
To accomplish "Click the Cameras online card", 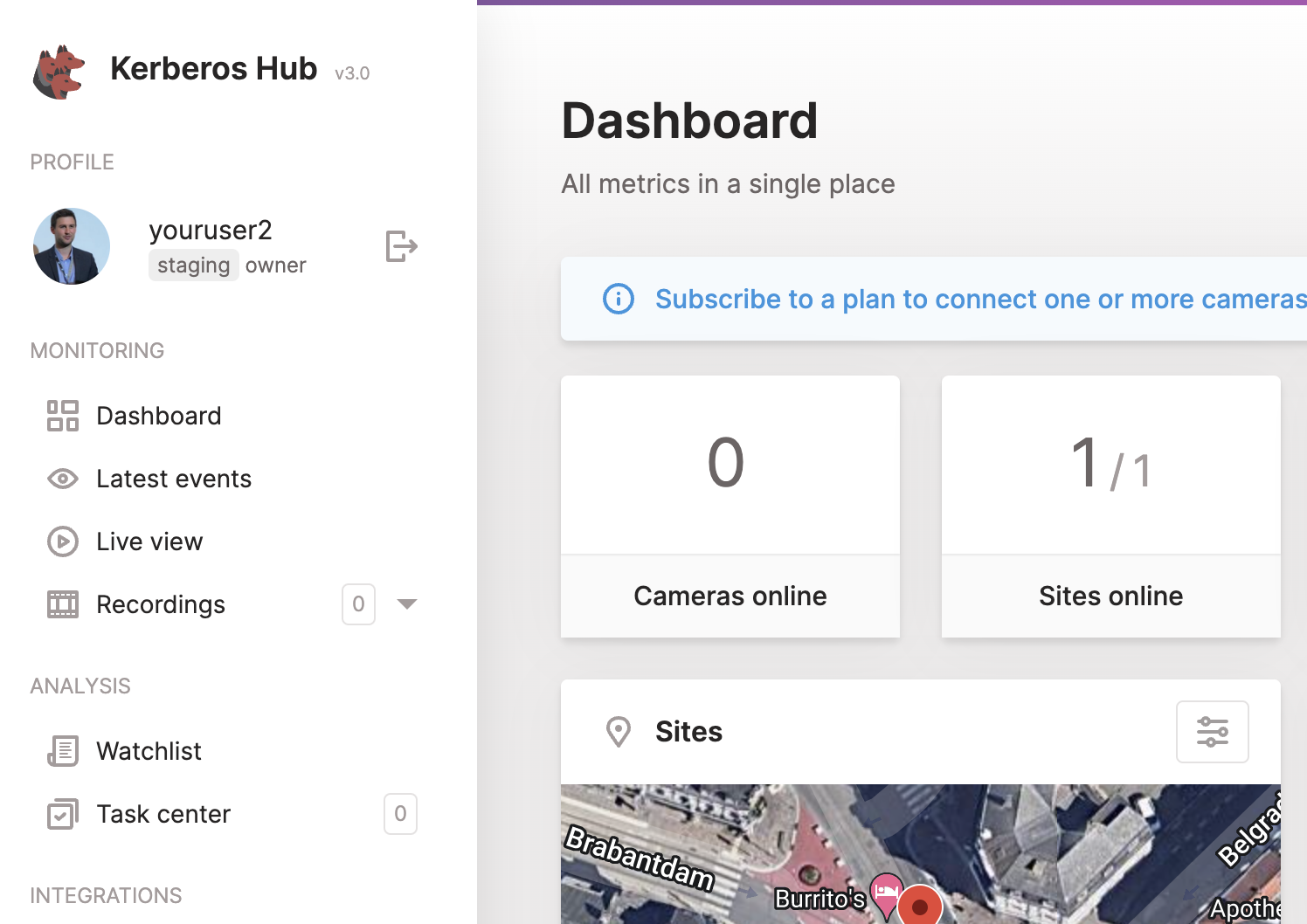I will (730, 507).
